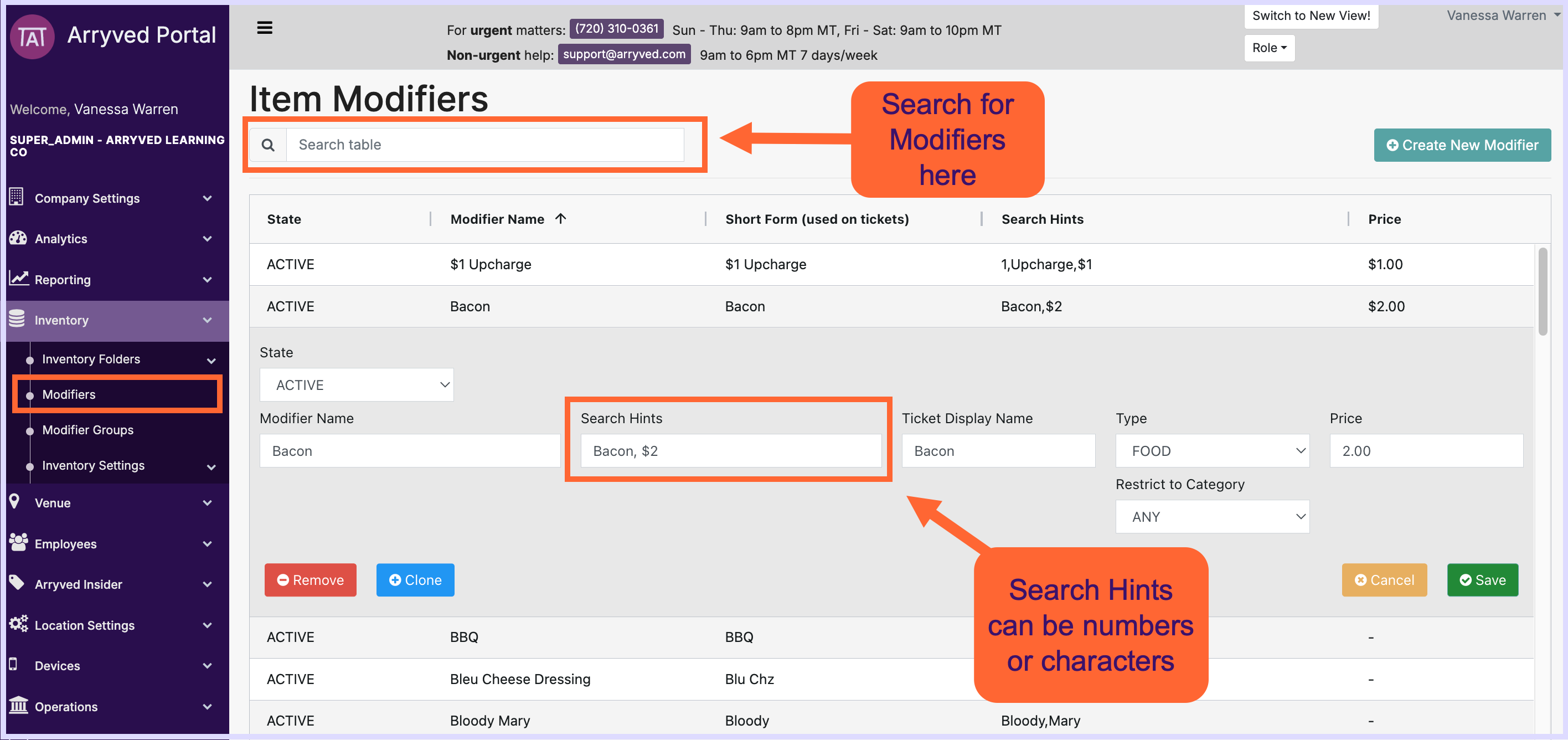Image resolution: width=1568 pixels, height=740 pixels.
Task: Click the Operations bank icon
Action: pyautogui.click(x=19, y=705)
